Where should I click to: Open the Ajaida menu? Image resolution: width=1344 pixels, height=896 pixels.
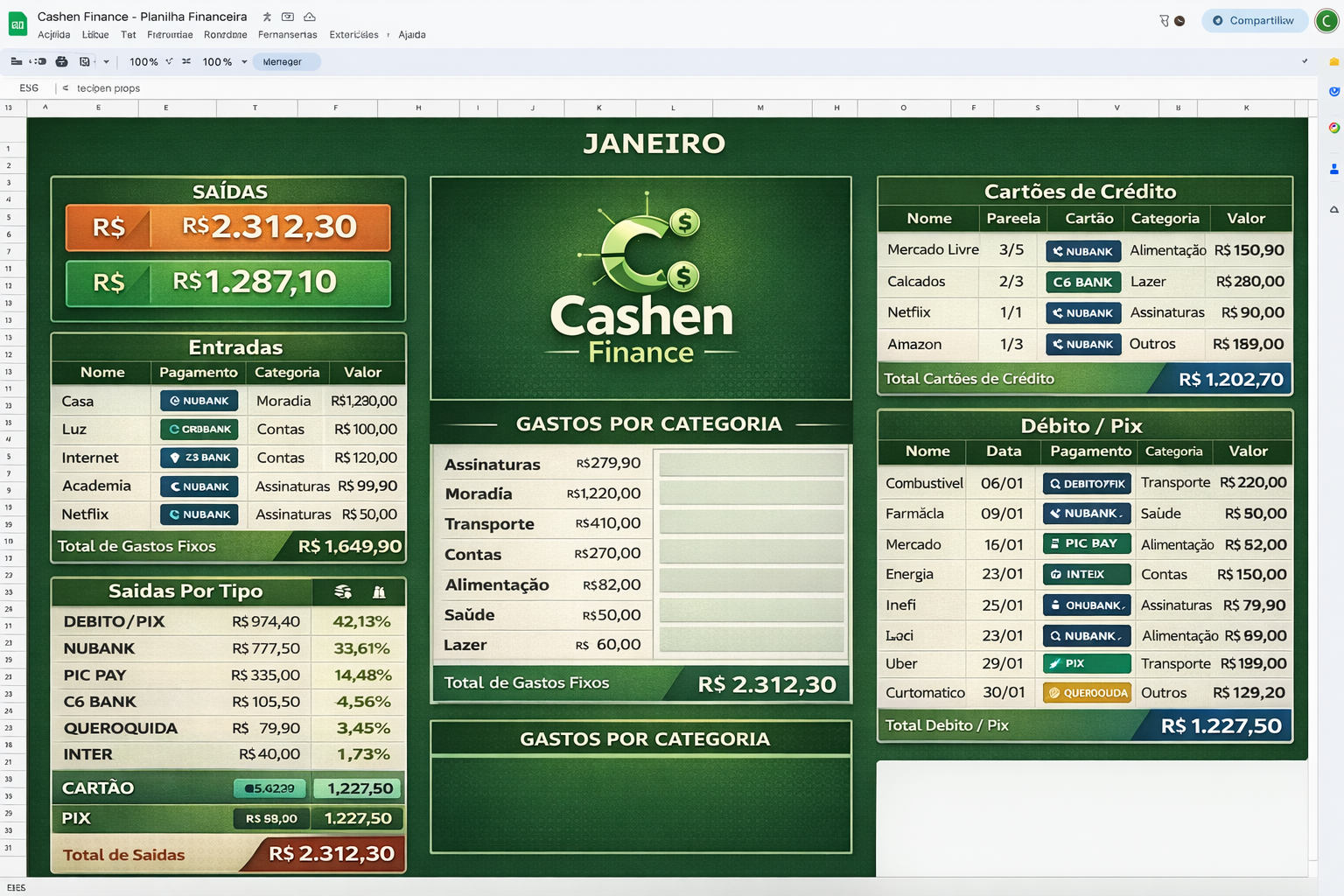[411, 35]
